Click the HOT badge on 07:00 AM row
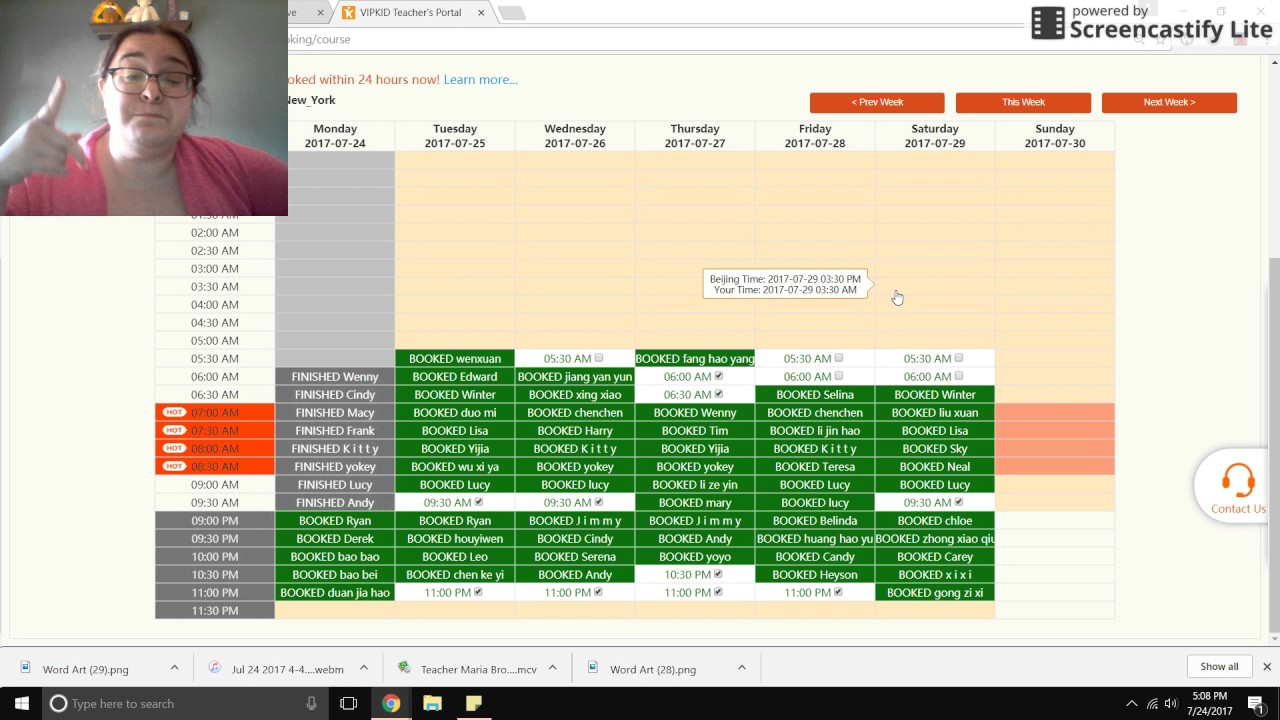 coord(174,412)
